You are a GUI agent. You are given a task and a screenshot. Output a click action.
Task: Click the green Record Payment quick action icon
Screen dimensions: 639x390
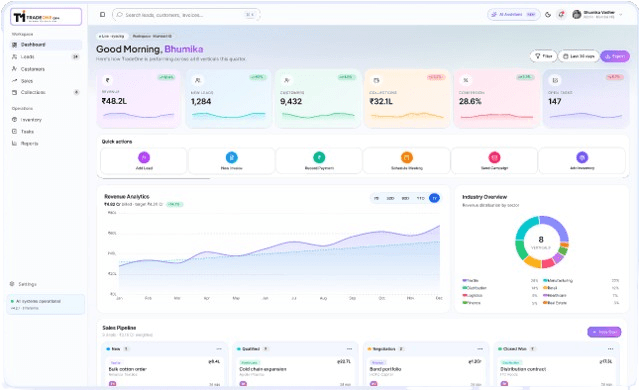[319, 157]
